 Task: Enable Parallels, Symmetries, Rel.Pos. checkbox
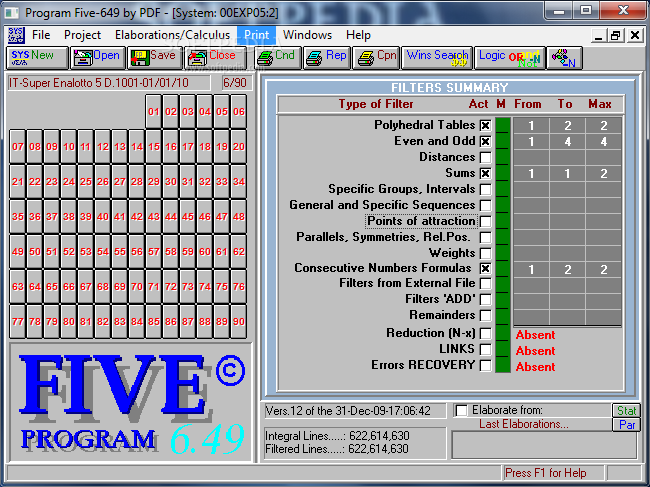(485, 237)
